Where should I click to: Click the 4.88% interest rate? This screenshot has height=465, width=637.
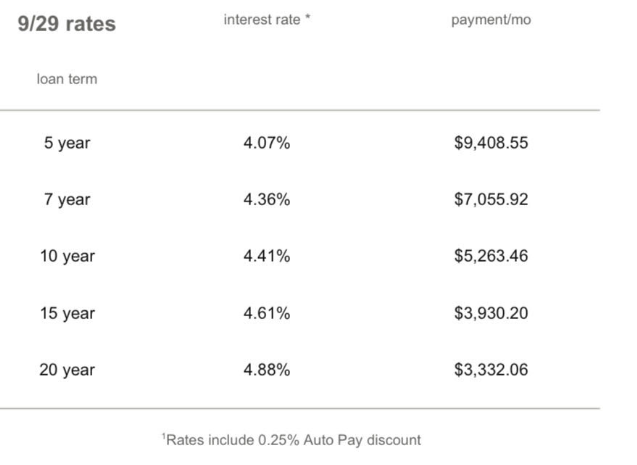[267, 370]
